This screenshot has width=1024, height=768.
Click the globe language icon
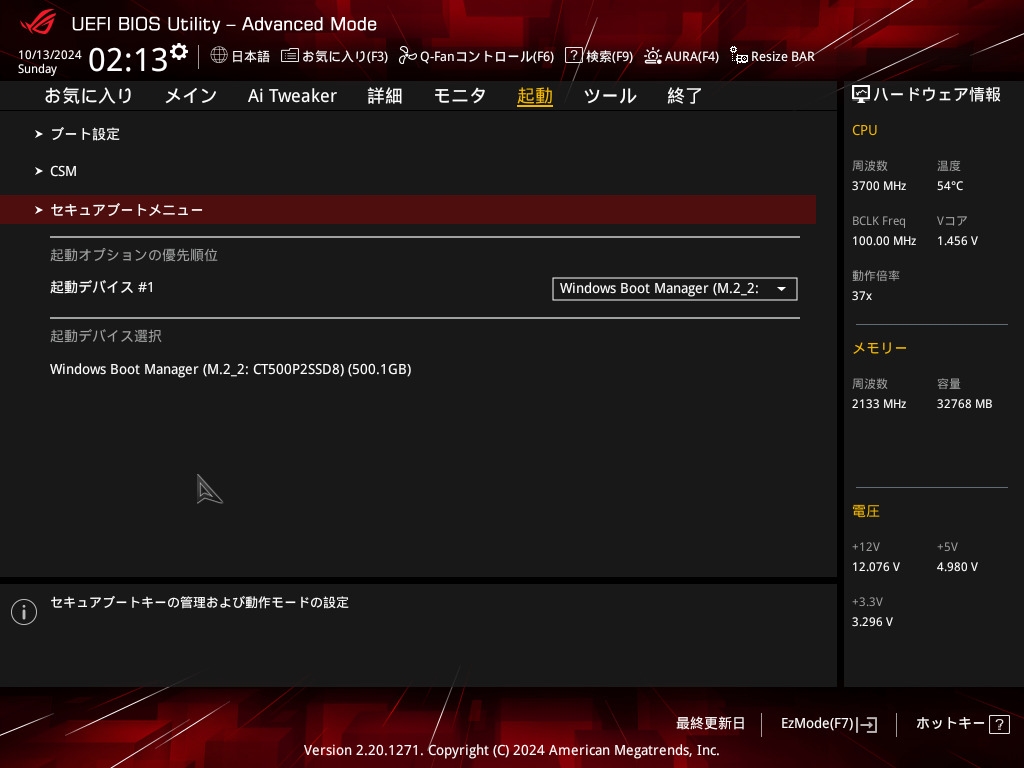click(x=219, y=55)
